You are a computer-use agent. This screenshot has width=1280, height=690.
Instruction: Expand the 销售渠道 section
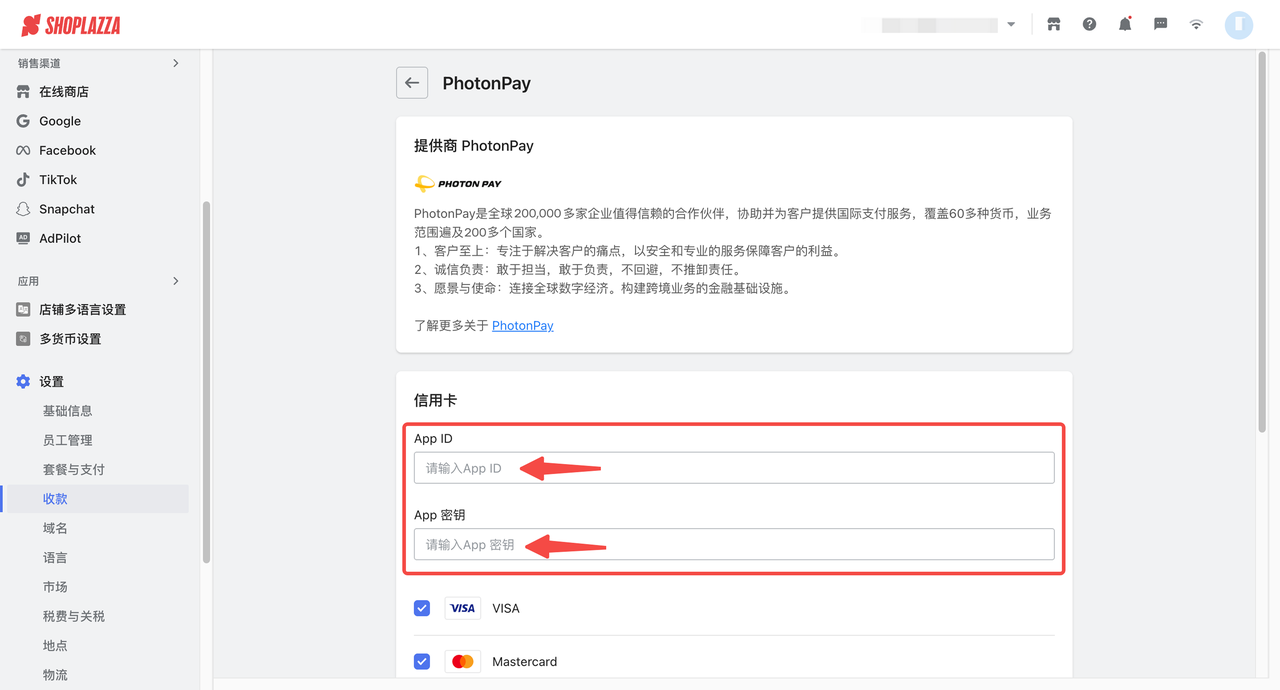pyautogui.click(x=176, y=62)
